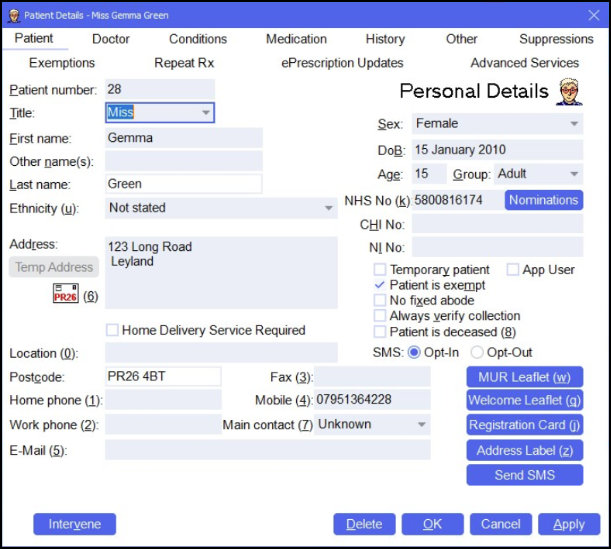Click into the E-Mail input field

(x=267, y=450)
